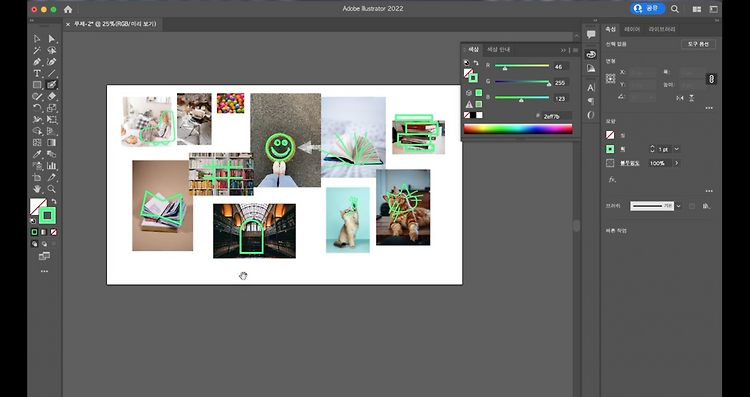Toggle checkbox beside brush dropdown
This screenshot has height=397, width=750.
692,206
